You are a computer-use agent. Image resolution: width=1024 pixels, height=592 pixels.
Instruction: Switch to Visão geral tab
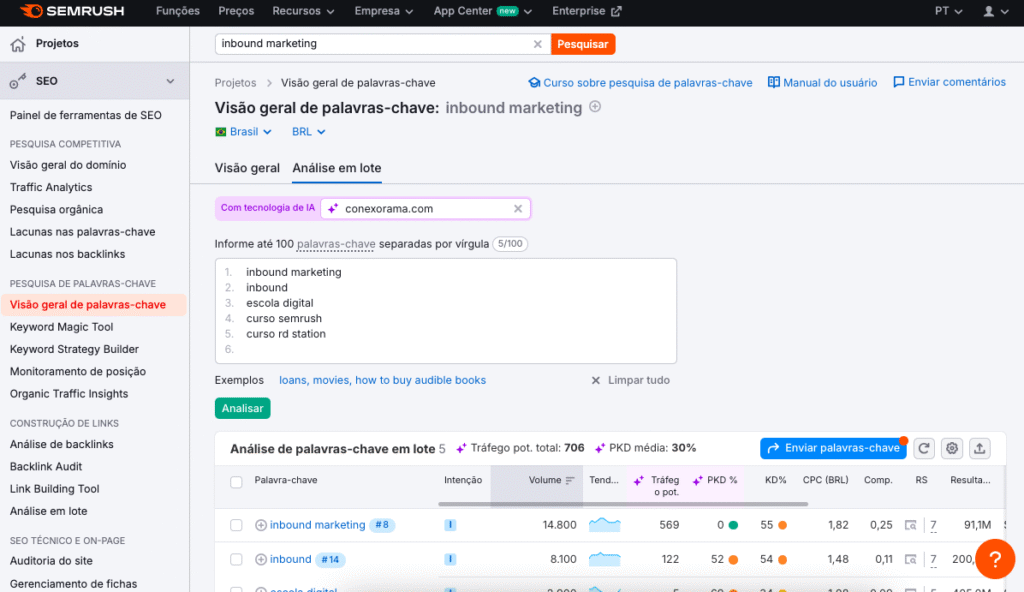tap(247, 168)
